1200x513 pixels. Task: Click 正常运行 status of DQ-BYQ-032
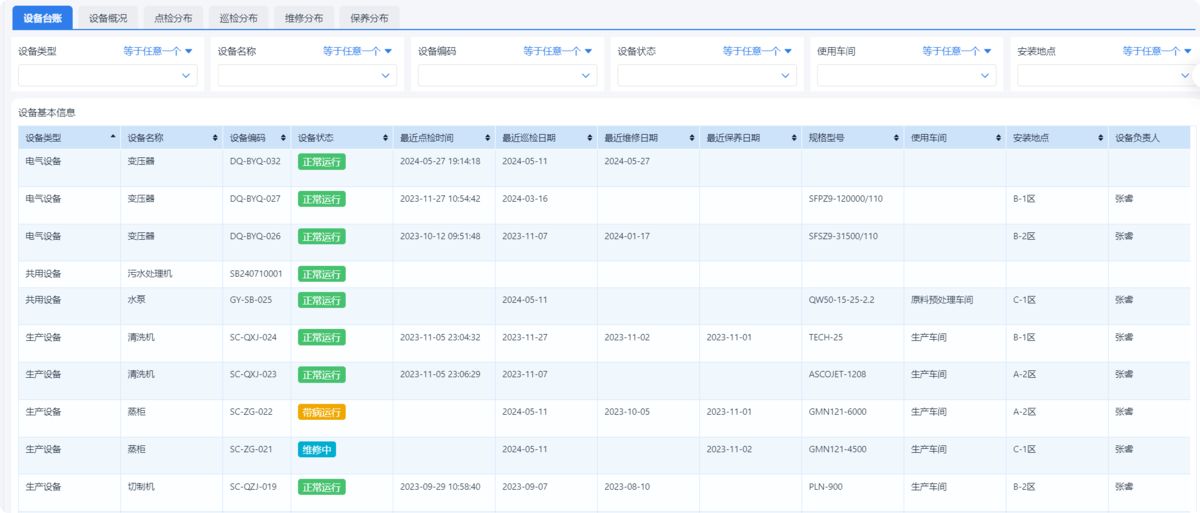pyautogui.click(x=321, y=162)
